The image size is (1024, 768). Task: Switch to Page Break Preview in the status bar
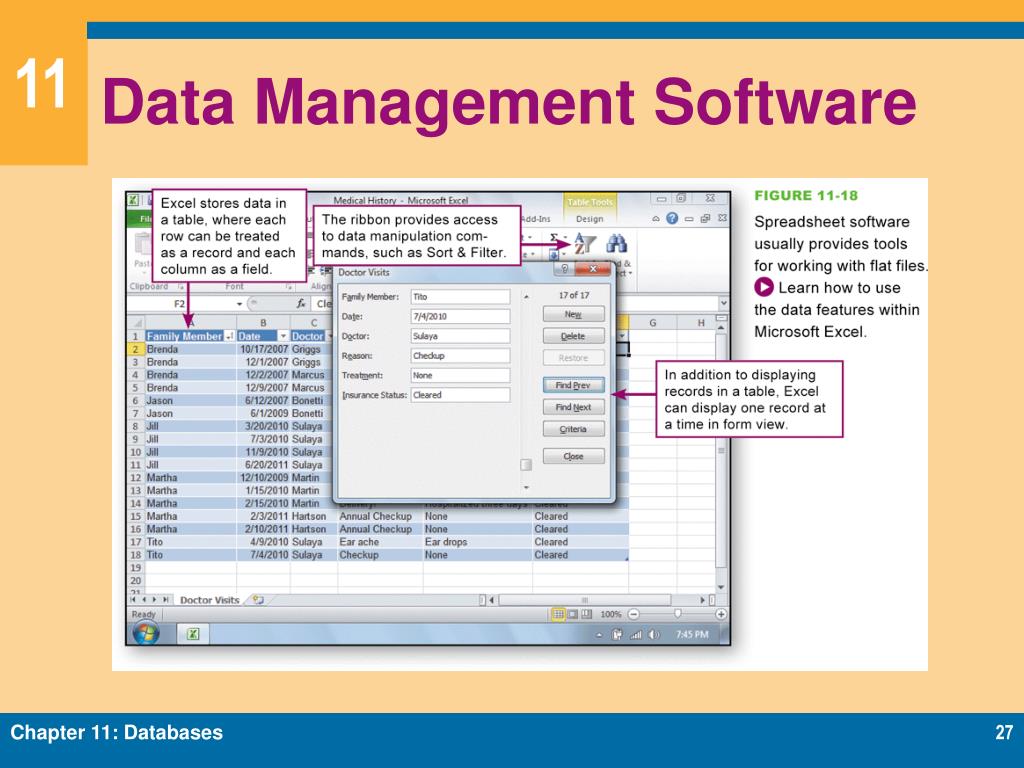(586, 614)
